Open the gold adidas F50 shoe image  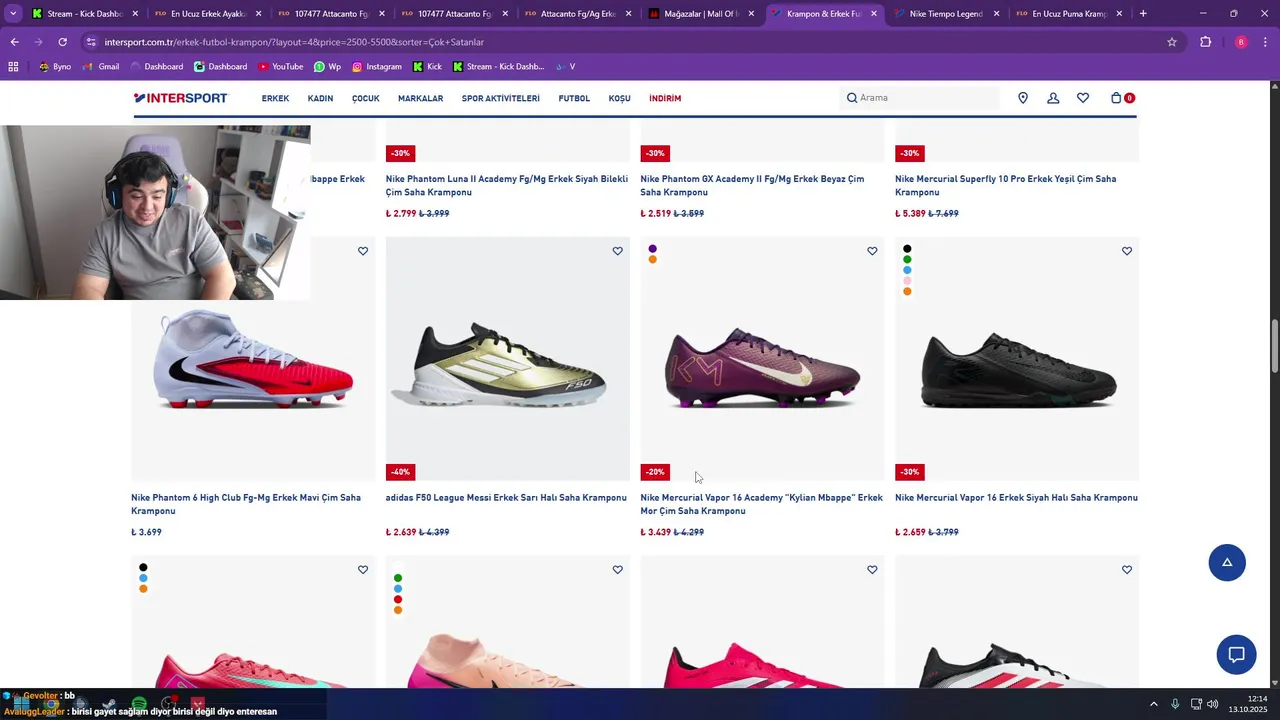[508, 359]
